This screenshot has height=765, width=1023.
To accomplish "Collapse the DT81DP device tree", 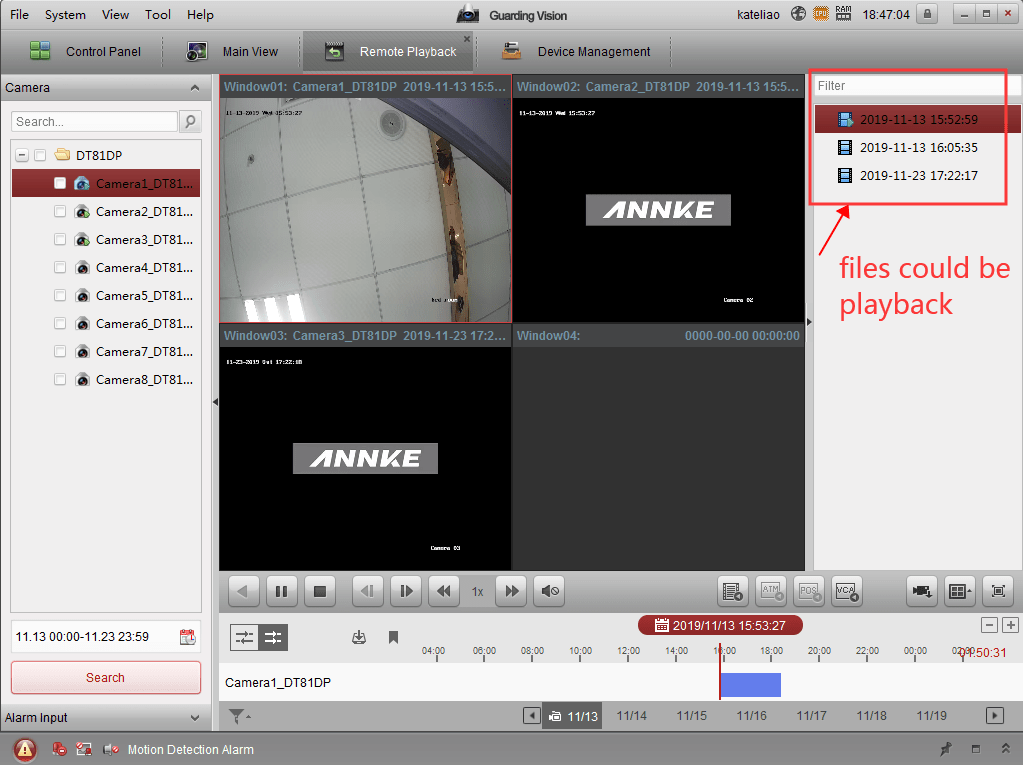I will (22, 155).
